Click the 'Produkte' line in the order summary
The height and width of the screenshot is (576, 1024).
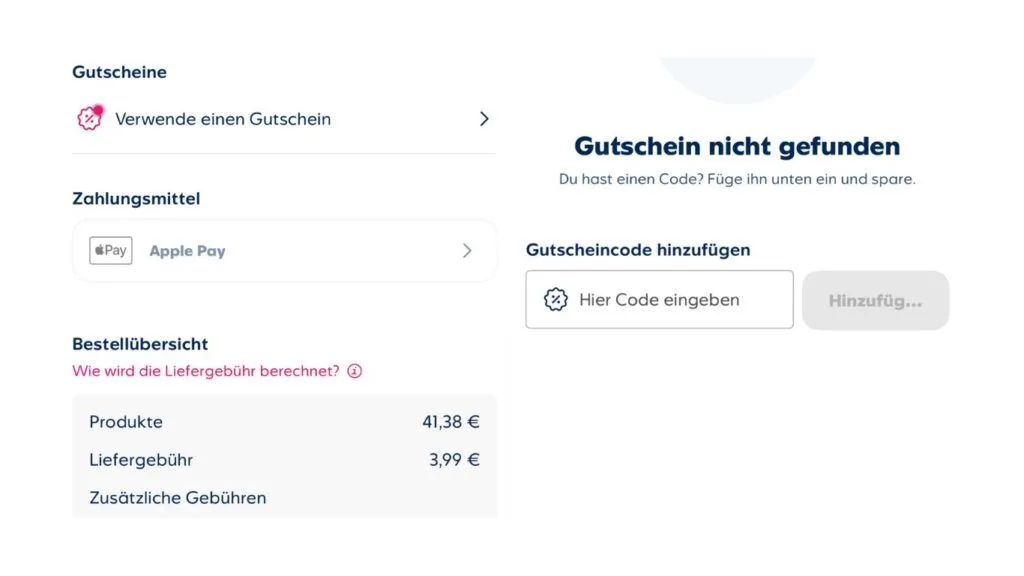coord(126,421)
